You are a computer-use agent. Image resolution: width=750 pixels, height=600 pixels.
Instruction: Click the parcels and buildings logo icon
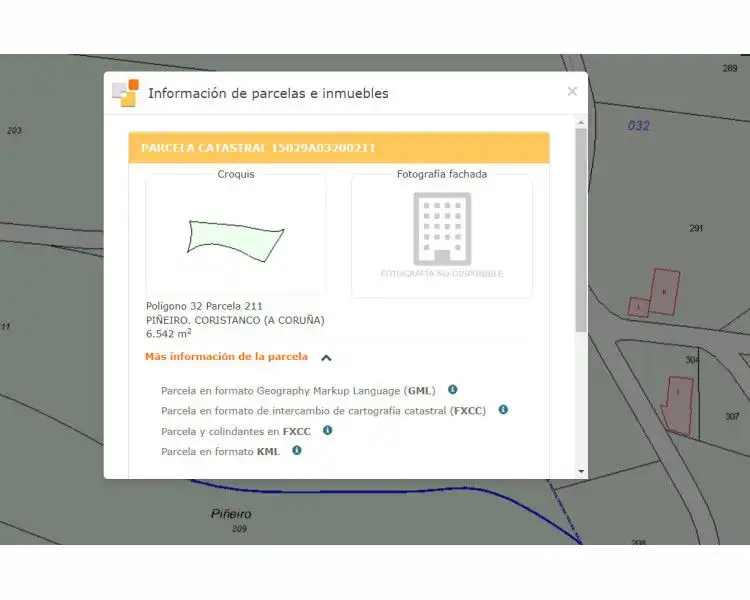point(125,93)
